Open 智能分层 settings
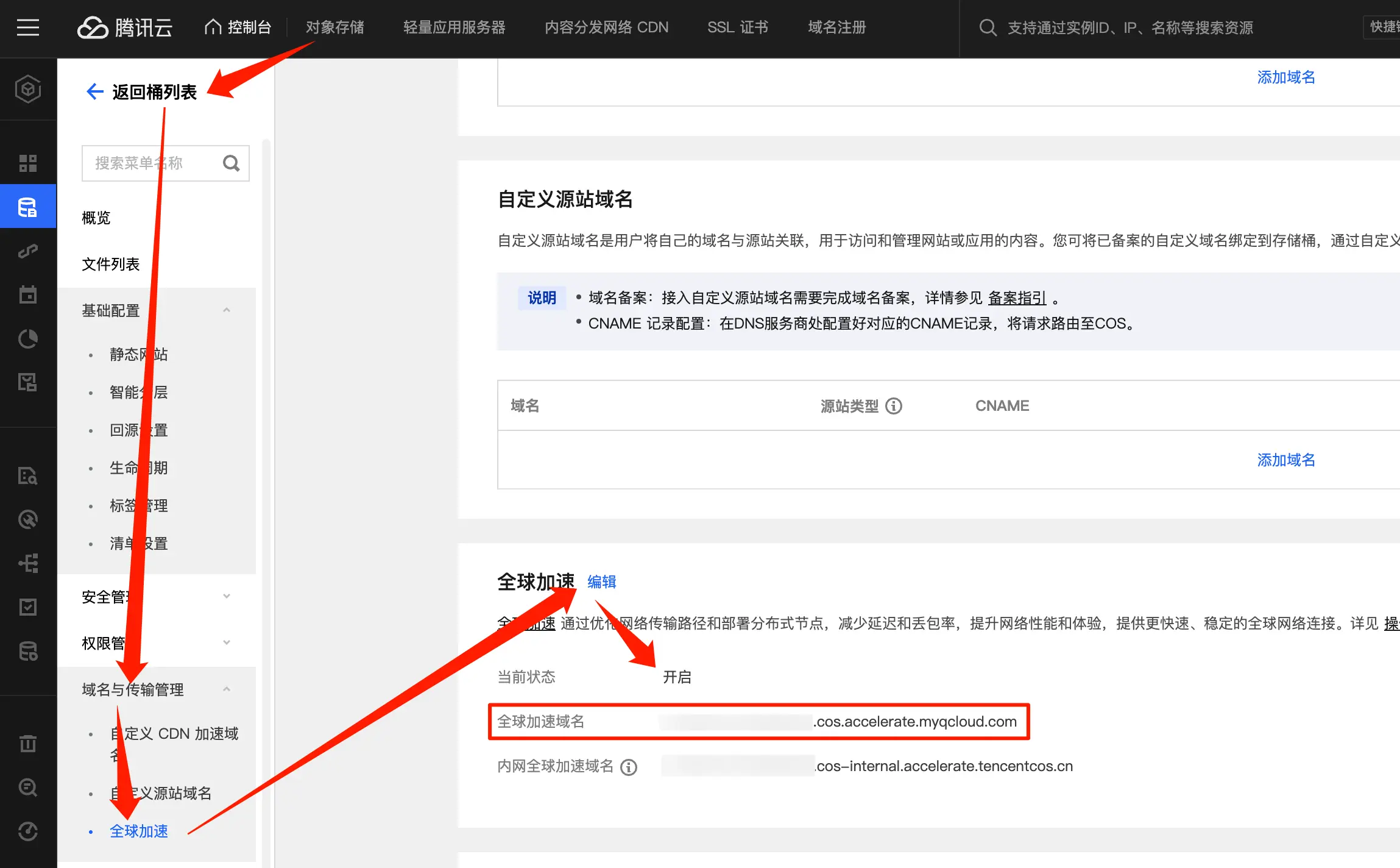 (139, 392)
